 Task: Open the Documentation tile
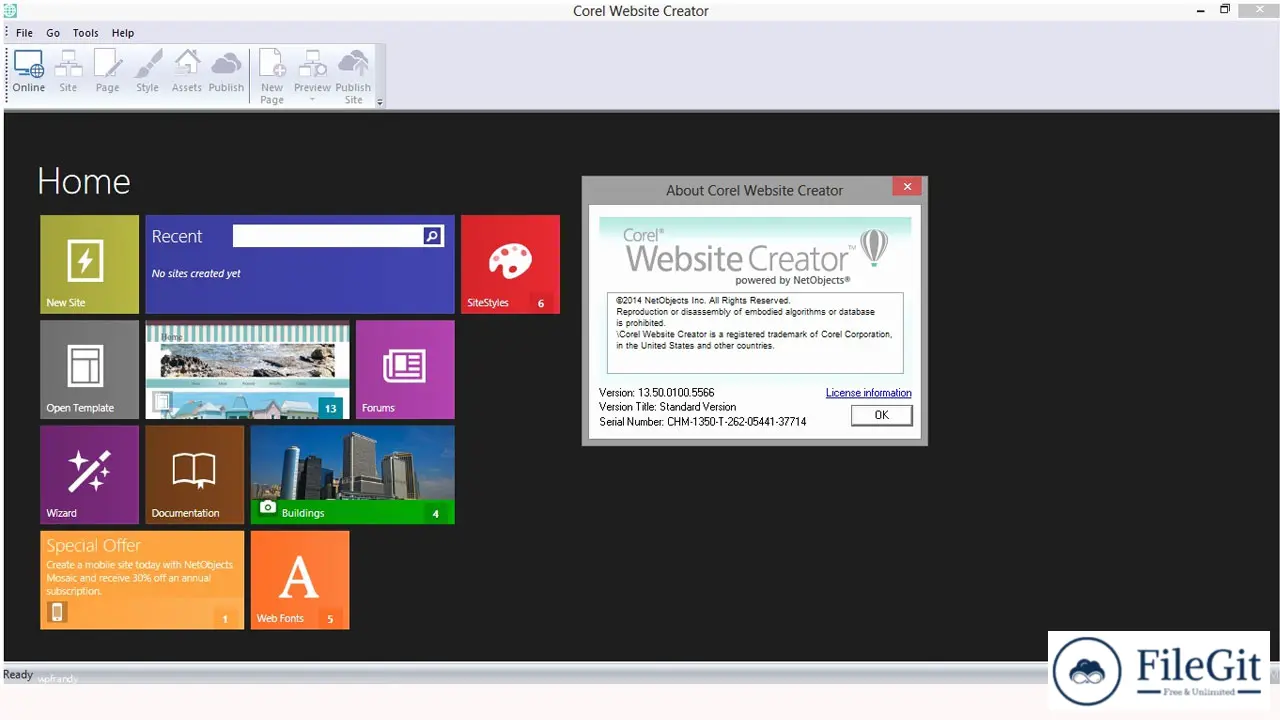[194, 474]
